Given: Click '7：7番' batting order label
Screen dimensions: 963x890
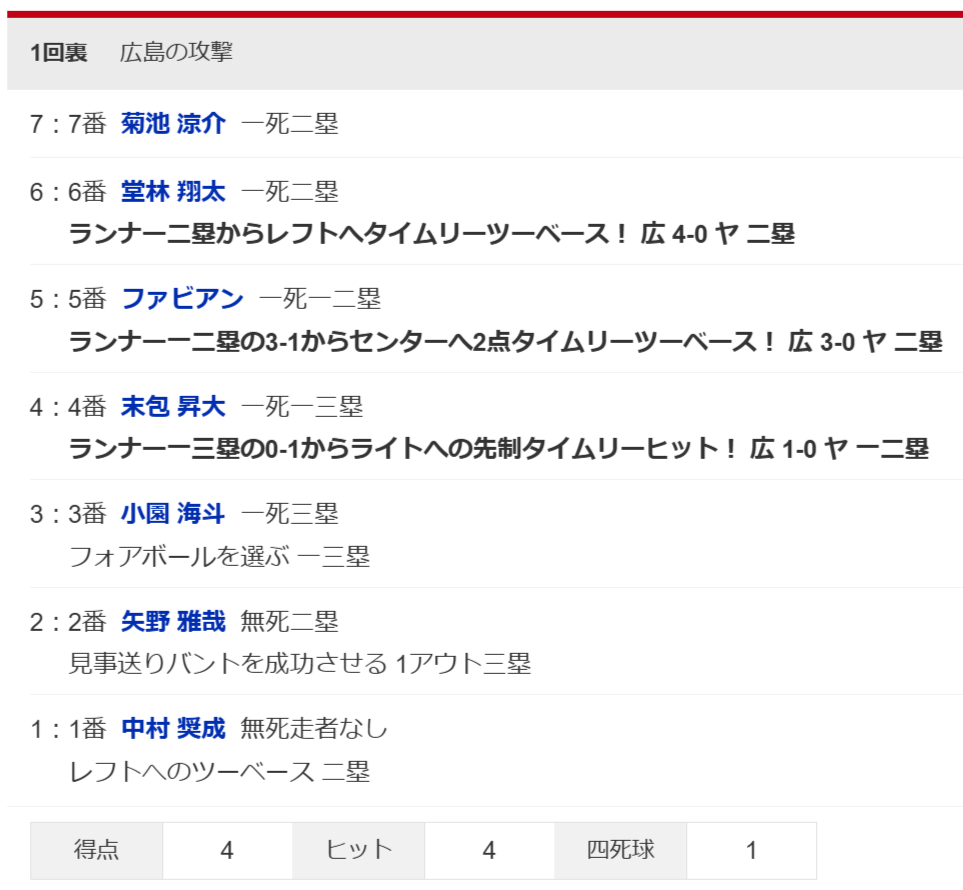Looking at the screenshot, I should (68, 123).
